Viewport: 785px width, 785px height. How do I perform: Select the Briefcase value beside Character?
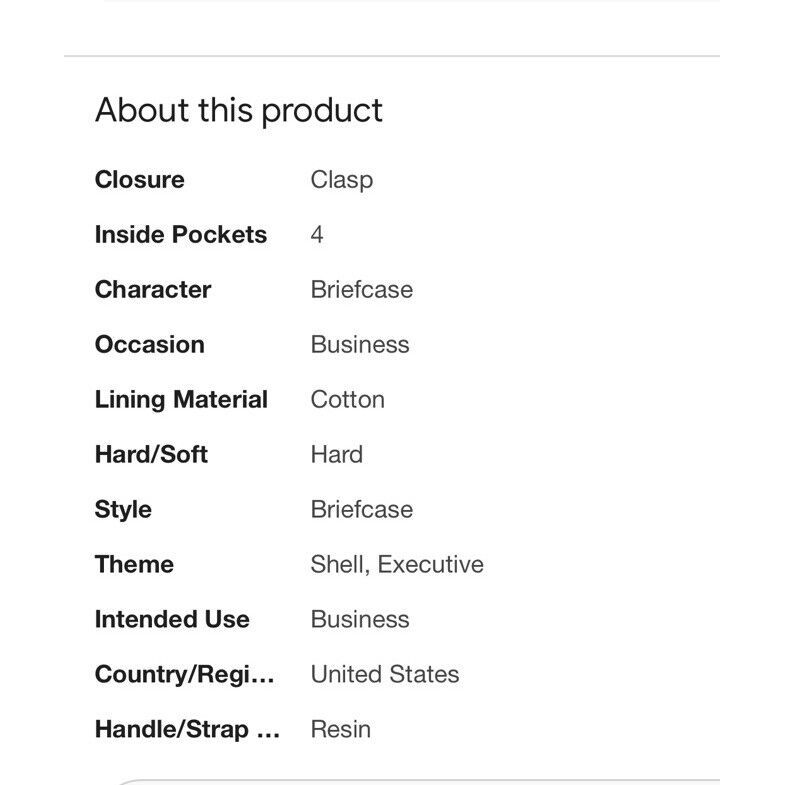click(x=362, y=290)
